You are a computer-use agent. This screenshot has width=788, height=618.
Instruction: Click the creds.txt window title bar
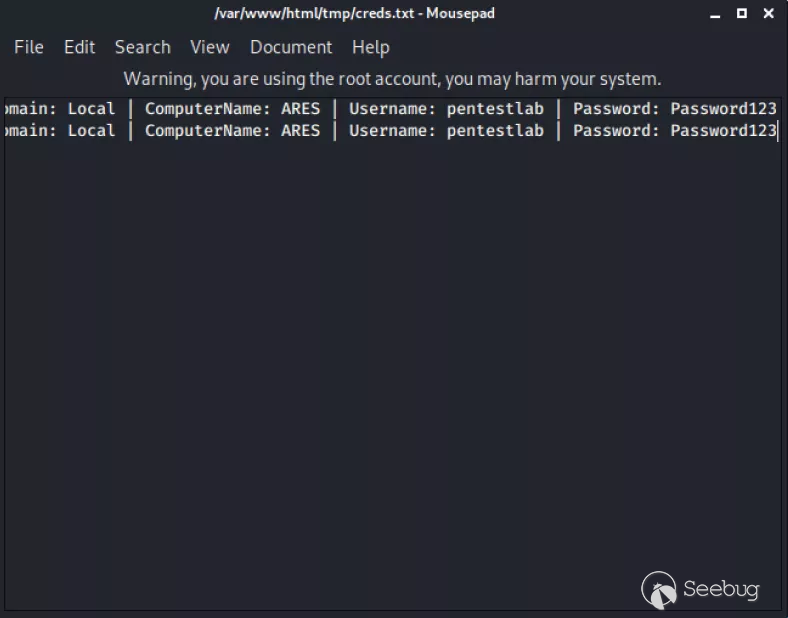click(x=354, y=14)
